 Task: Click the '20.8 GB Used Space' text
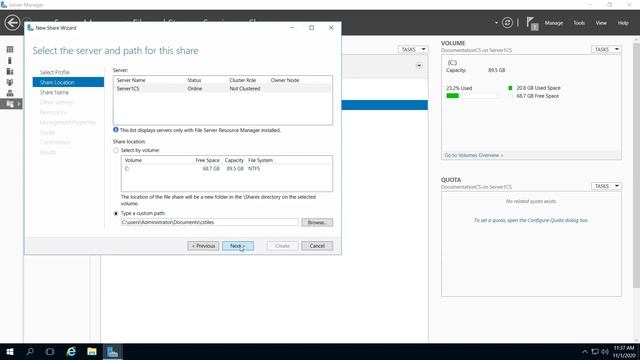[538, 88]
